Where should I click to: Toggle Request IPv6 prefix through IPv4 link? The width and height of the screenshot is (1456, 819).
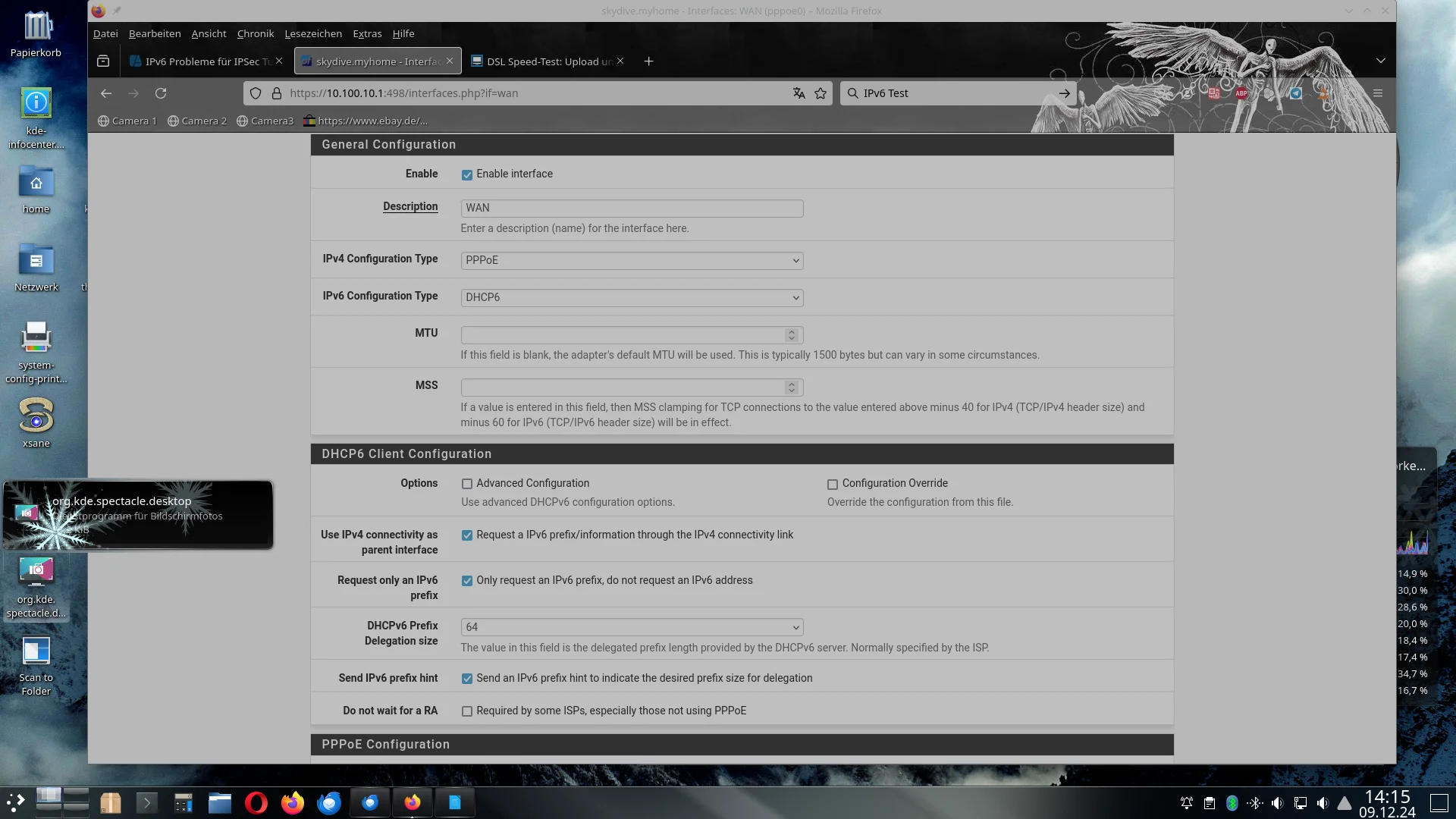(467, 535)
